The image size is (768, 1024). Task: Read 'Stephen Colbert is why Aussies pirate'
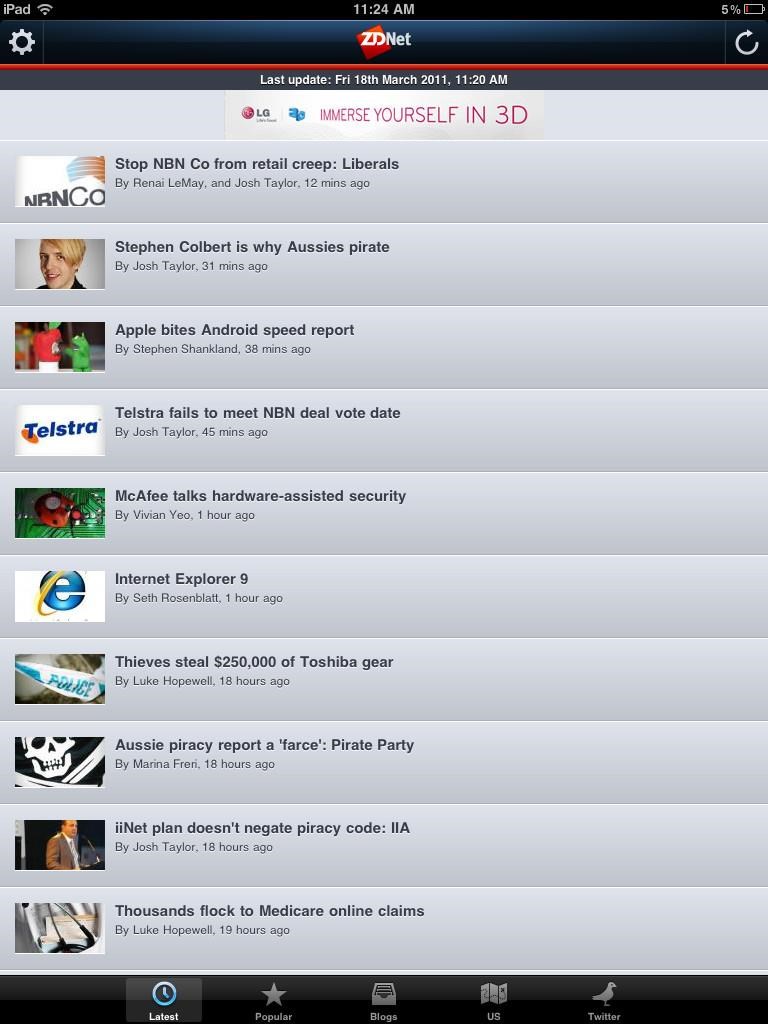click(384, 264)
